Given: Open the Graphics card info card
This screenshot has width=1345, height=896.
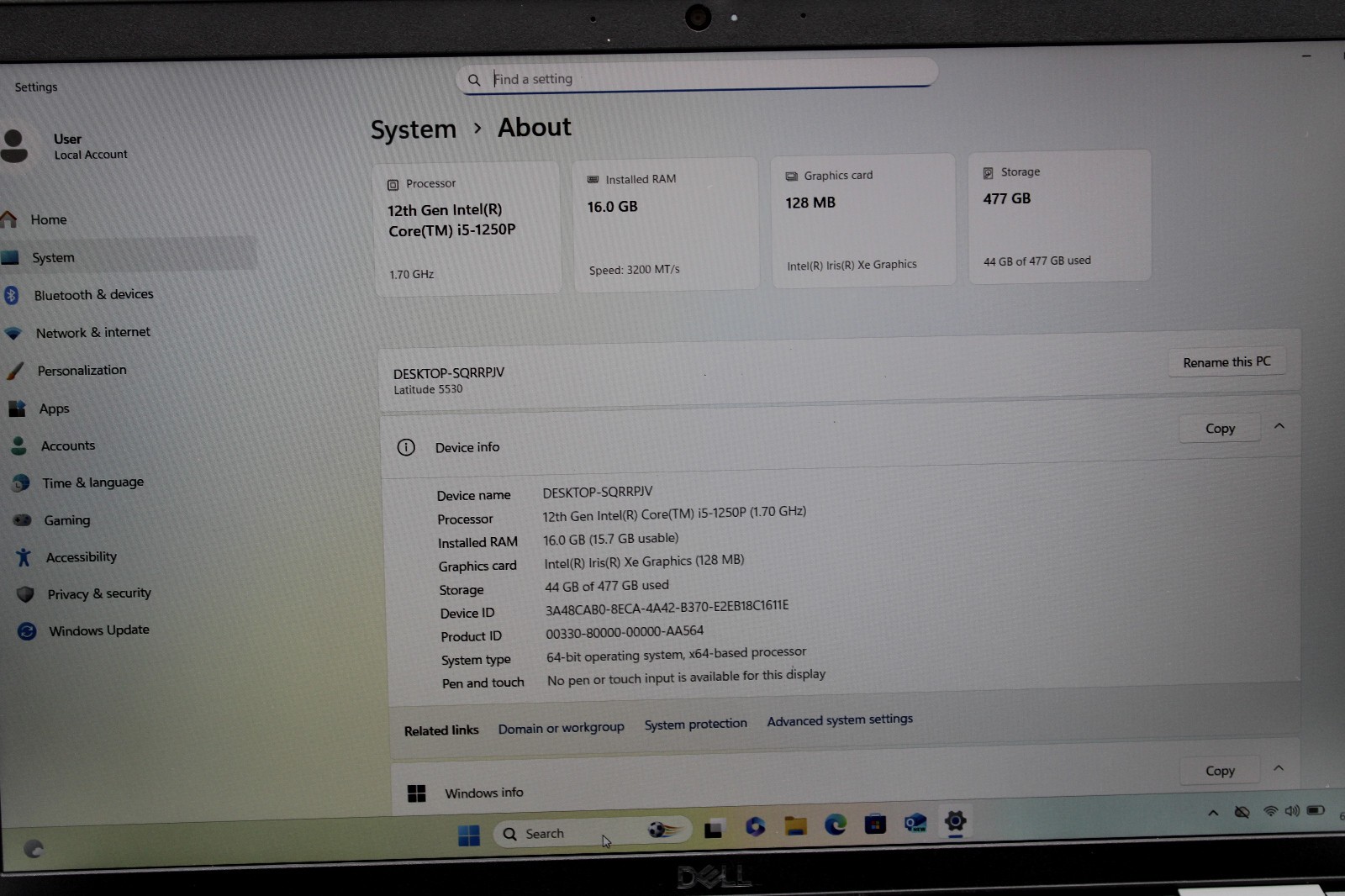Looking at the screenshot, I should (x=863, y=220).
